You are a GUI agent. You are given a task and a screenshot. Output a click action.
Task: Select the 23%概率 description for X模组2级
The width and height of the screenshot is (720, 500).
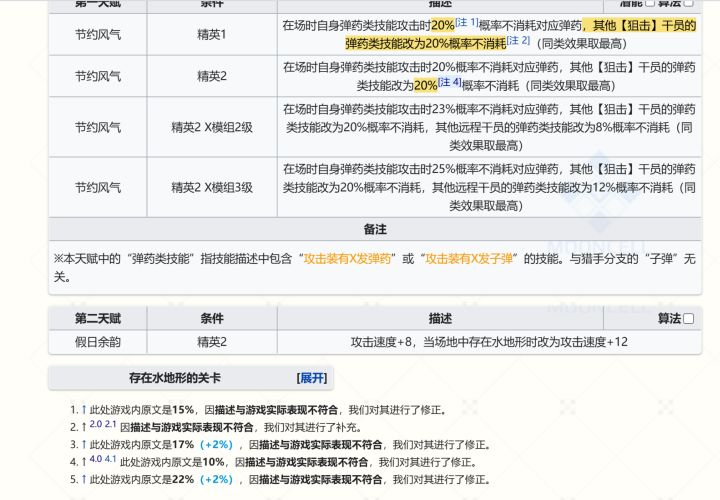coord(489,127)
